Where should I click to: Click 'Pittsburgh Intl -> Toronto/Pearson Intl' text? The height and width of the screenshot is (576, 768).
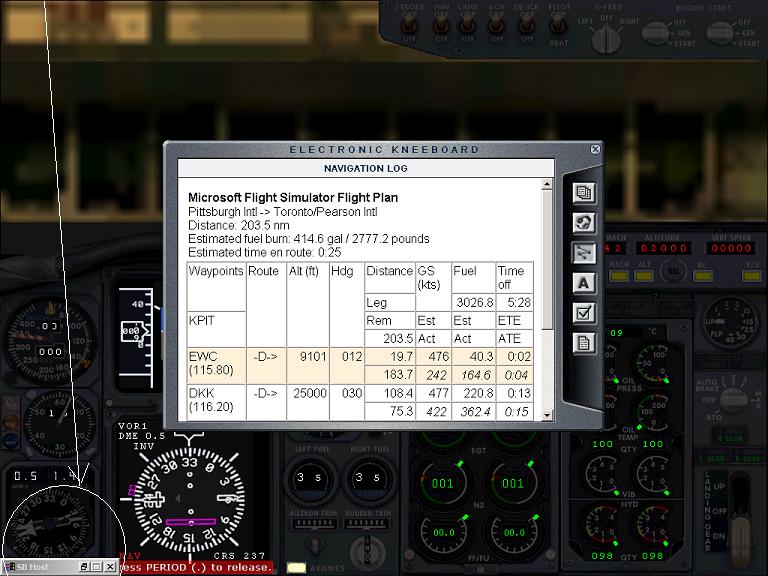283,212
